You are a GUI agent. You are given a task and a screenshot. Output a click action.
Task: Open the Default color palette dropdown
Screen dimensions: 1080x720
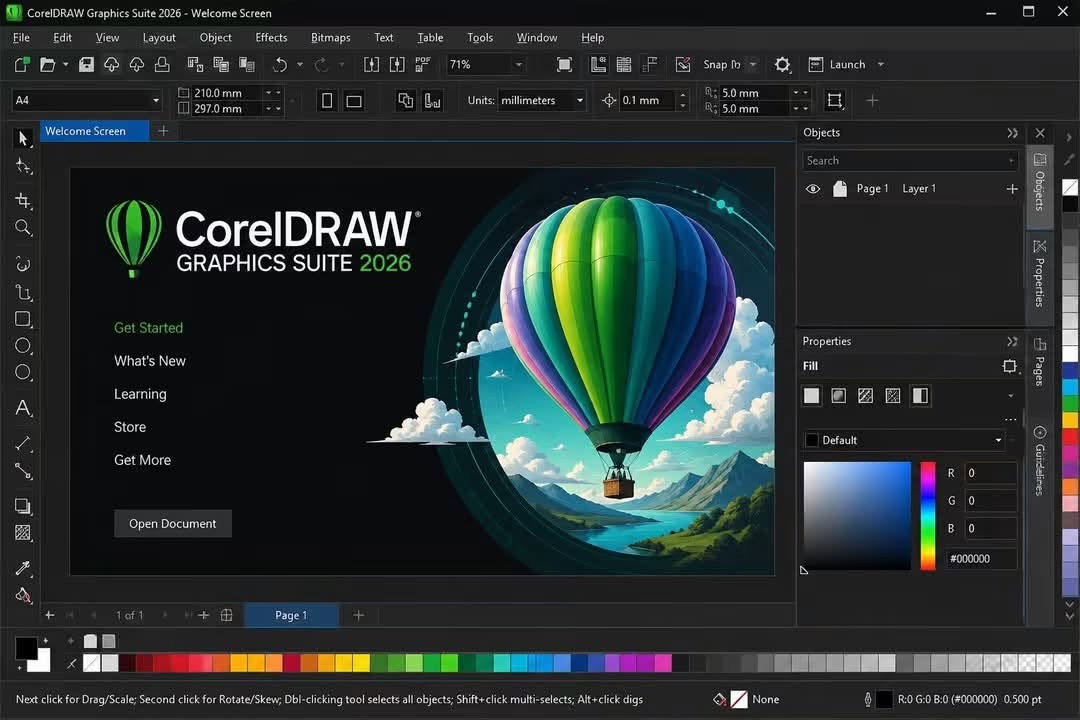coord(904,440)
